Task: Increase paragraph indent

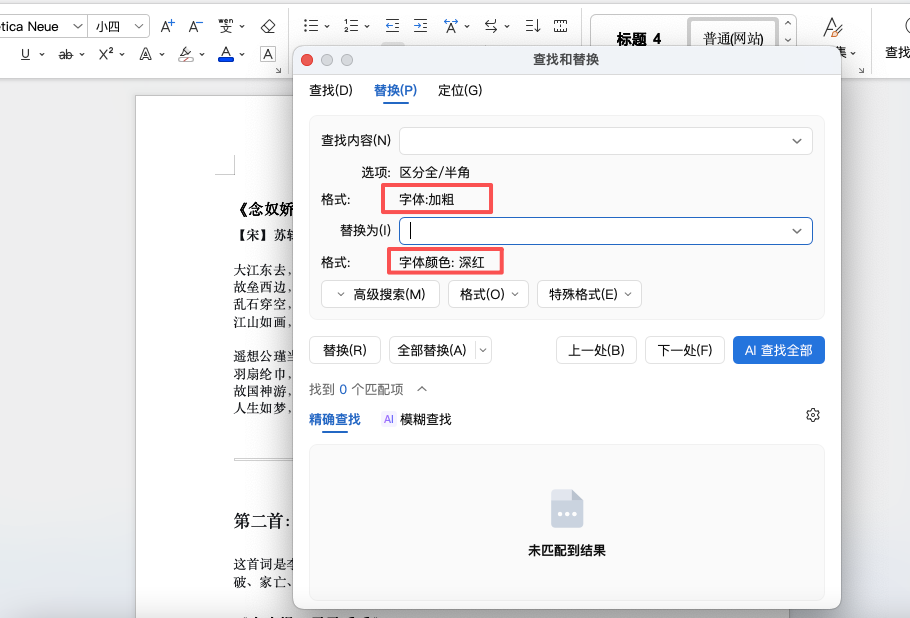Action: [420, 26]
